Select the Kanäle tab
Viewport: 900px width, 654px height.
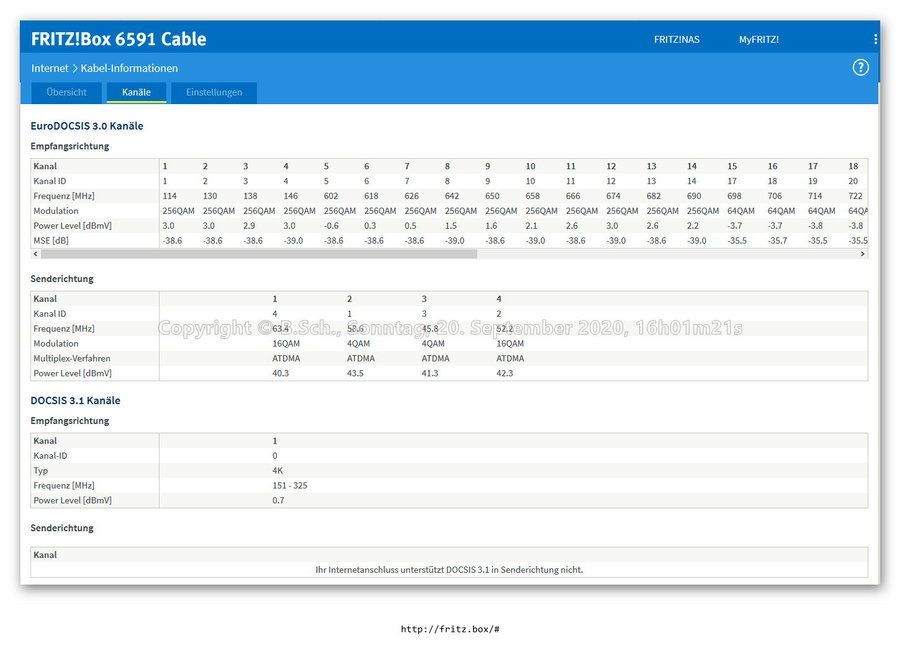click(136, 92)
